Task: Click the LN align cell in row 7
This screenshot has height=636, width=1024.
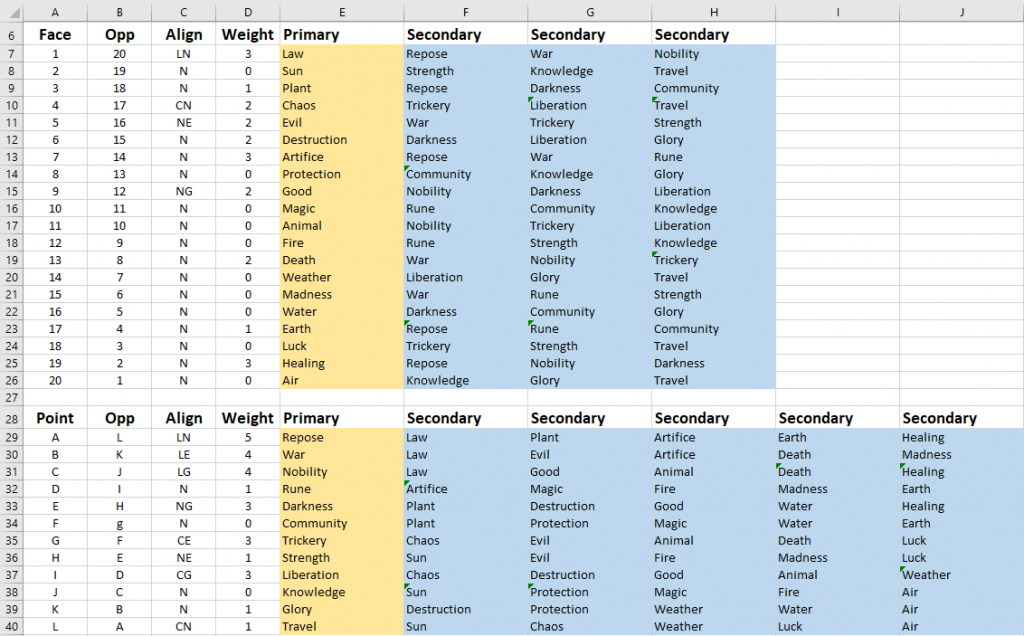Action: 184,54
